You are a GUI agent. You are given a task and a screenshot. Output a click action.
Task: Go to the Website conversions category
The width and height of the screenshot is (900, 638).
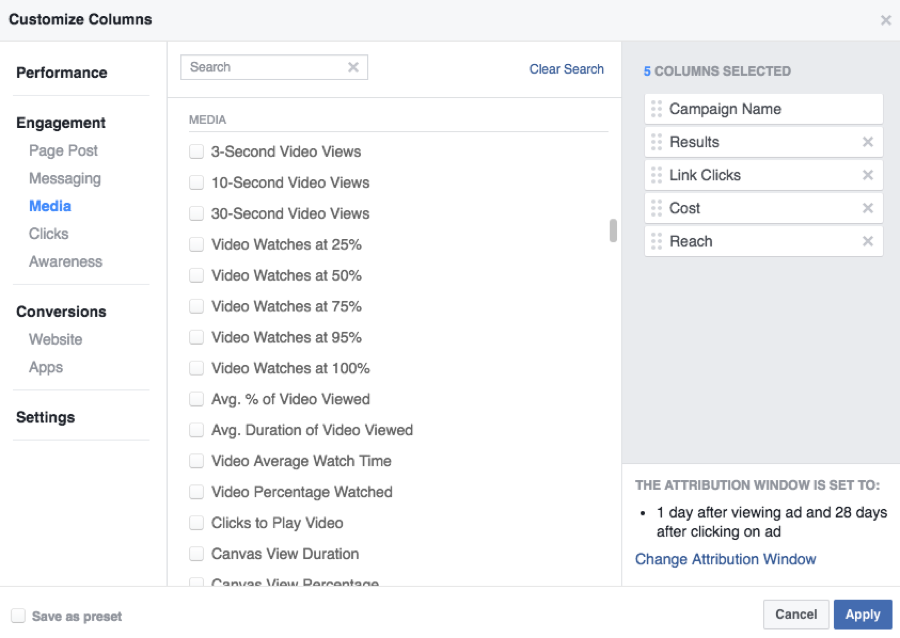click(x=55, y=340)
